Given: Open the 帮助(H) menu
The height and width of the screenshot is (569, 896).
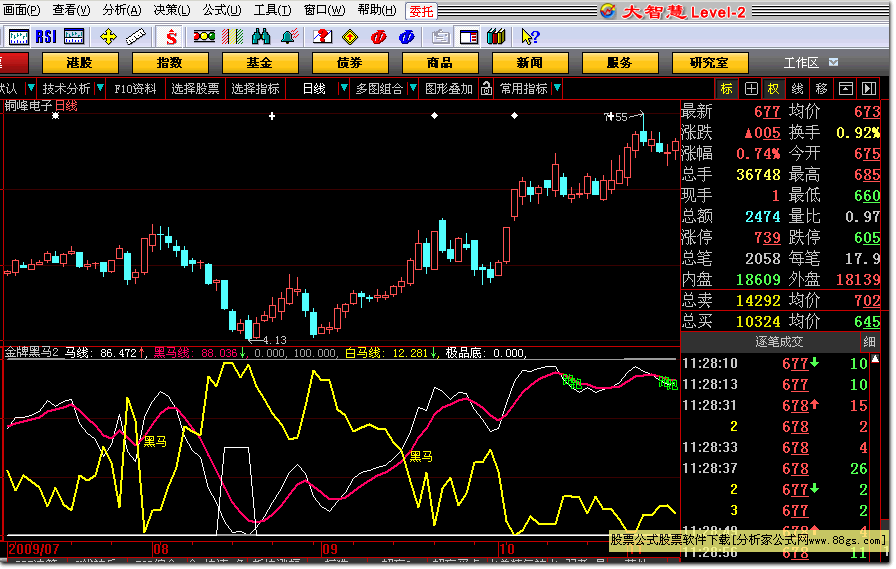Looking at the screenshot, I should (377, 10).
